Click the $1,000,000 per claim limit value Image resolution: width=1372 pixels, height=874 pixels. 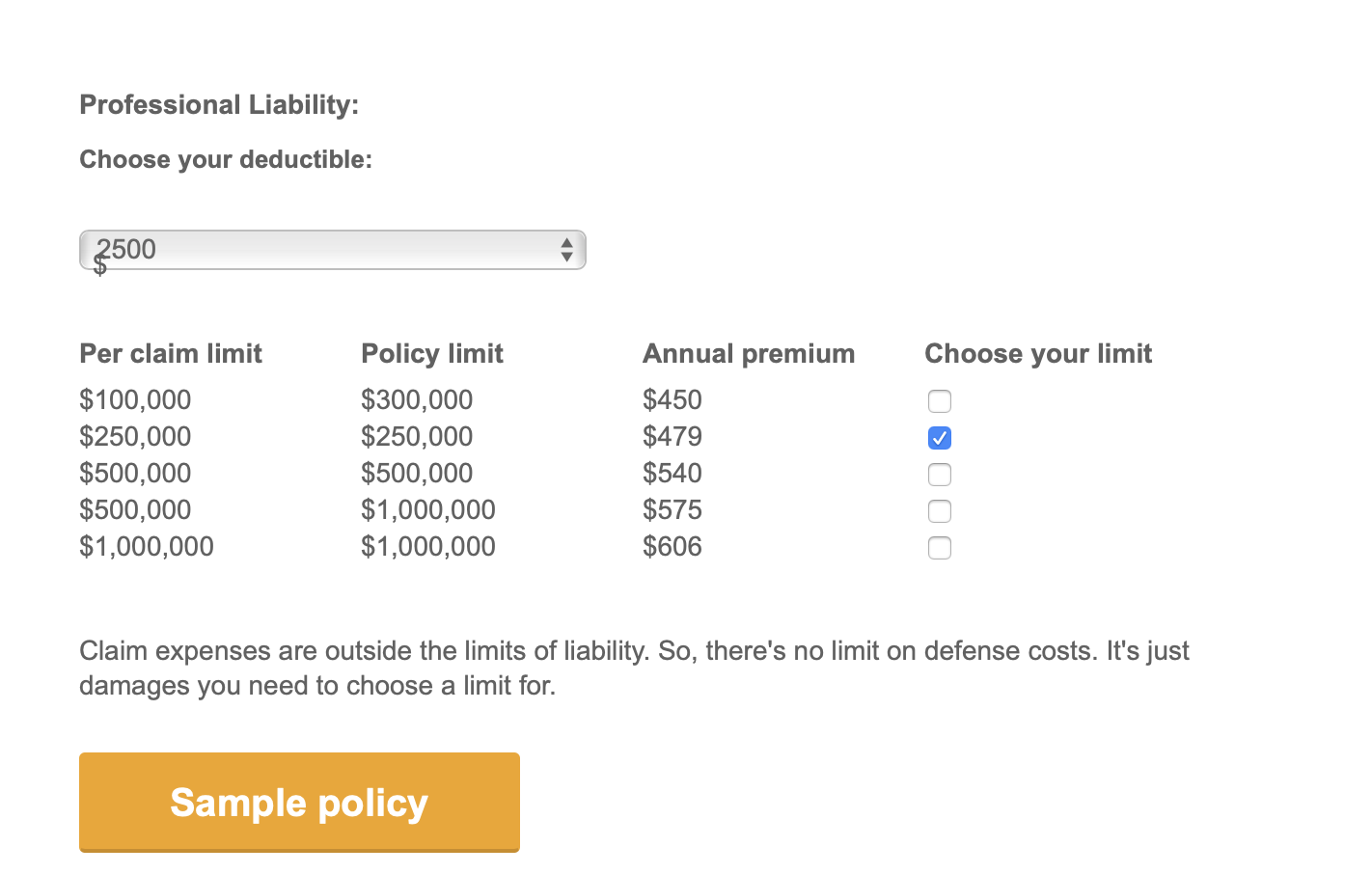coord(147,546)
